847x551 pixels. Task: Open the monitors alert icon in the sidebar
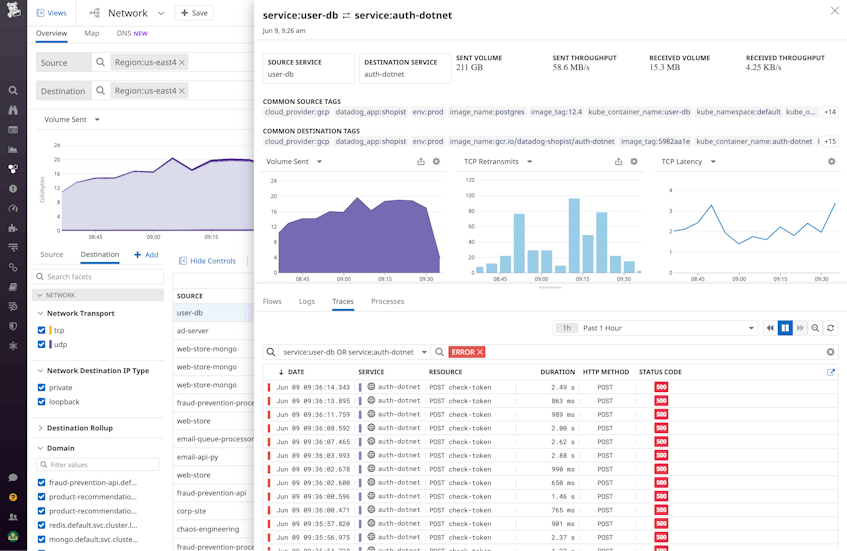pos(13,189)
